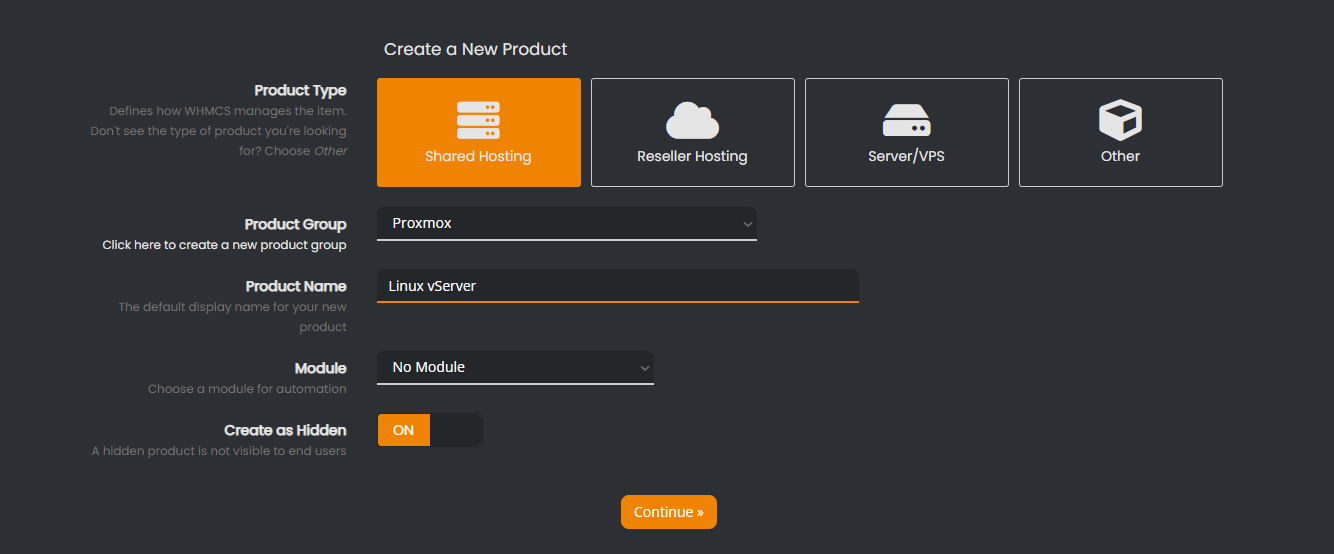Select the "Other" text label
This screenshot has width=1334, height=554.
click(1120, 156)
